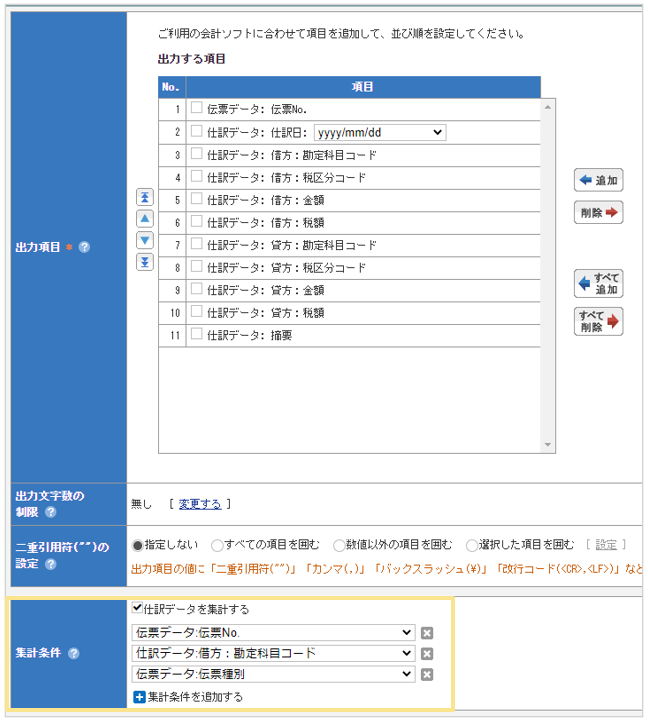
Task: Click the move-to-bottom arrow icon
Action: [x=144, y=262]
